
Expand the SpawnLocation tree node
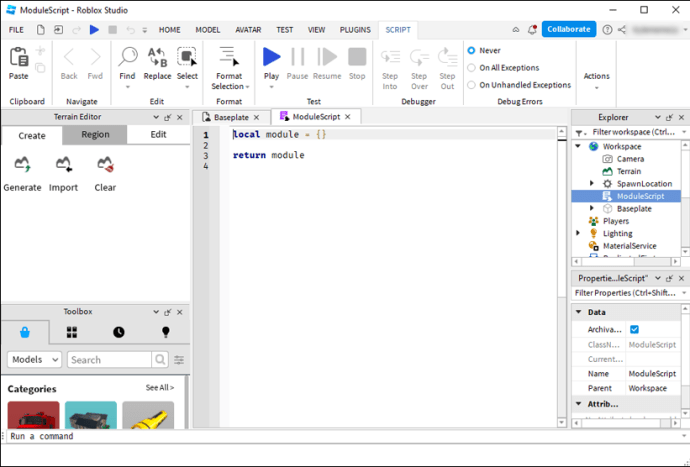pyautogui.click(x=592, y=184)
